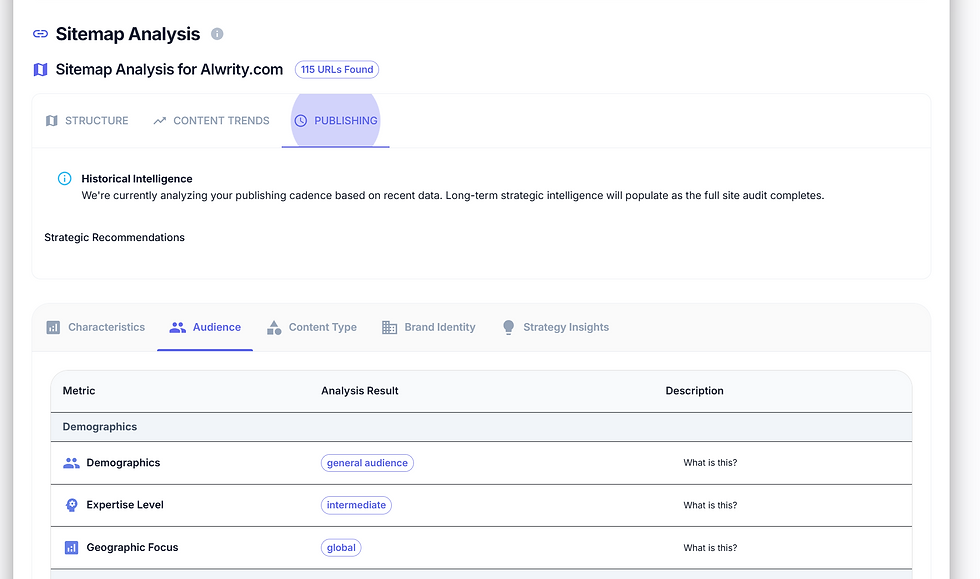Click What is this? for Geographic Focus
The image size is (980, 579).
(x=710, y=548)
